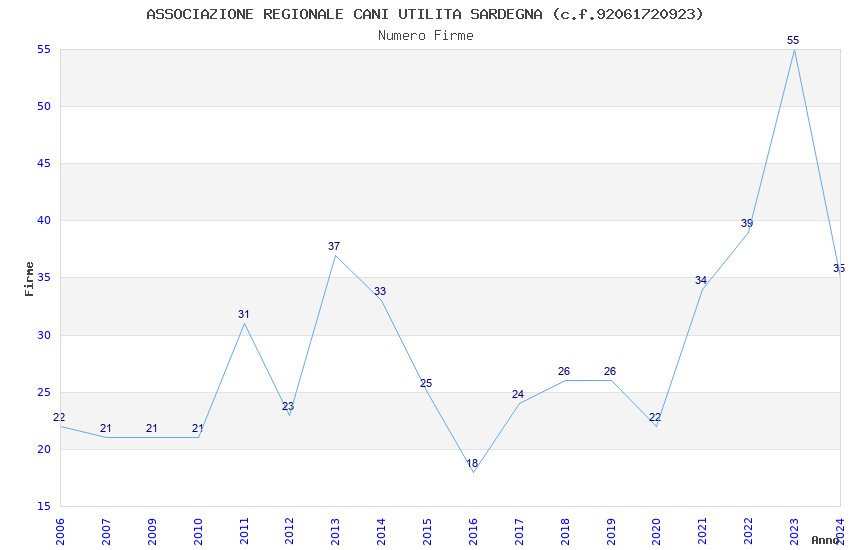The height and width of the screenshot is (550, 850).
Task: Click the x-axis year 2009
Action: point(152,531)
